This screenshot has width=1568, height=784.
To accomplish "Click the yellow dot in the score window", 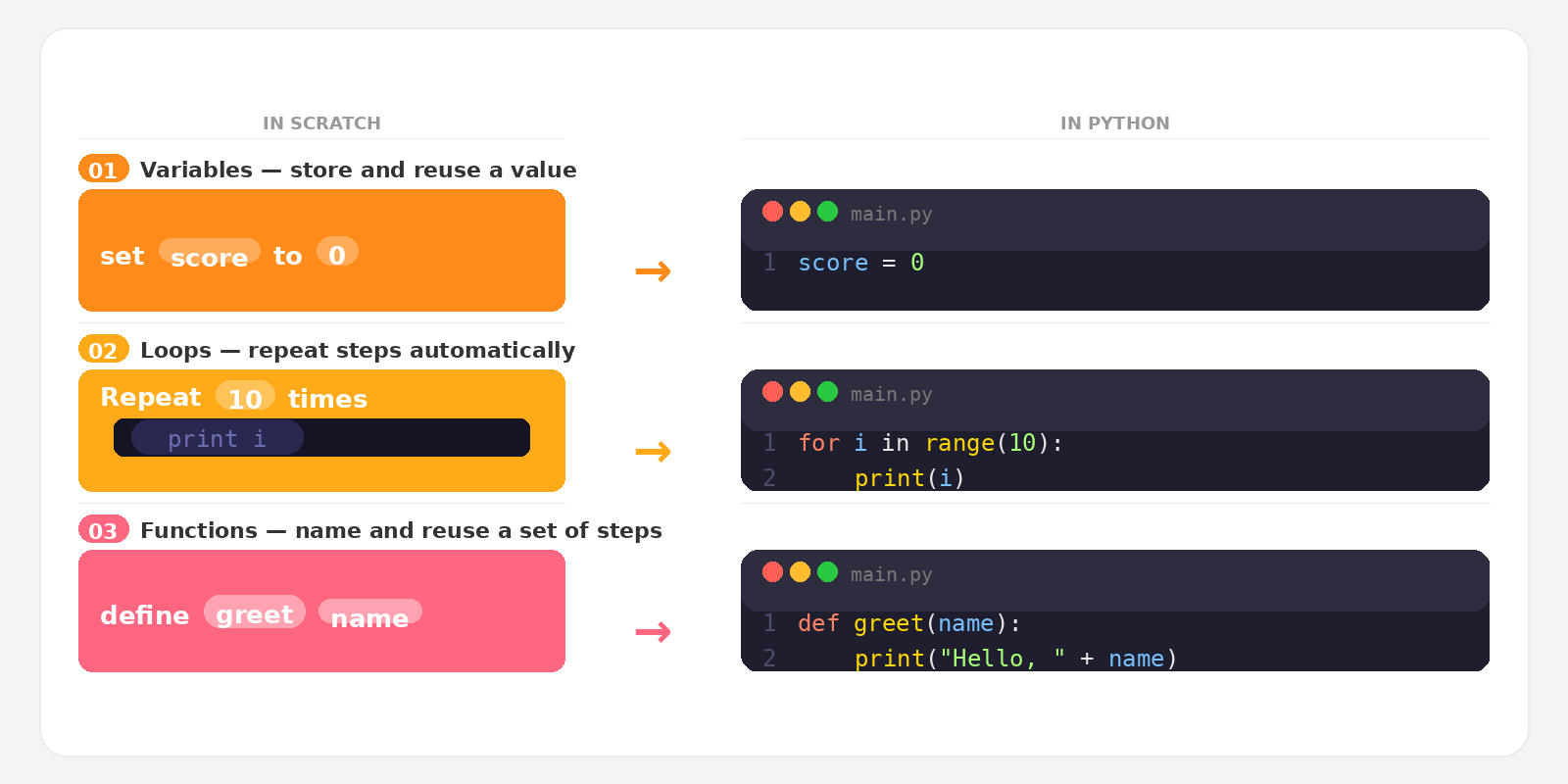I will coord(800,212).
